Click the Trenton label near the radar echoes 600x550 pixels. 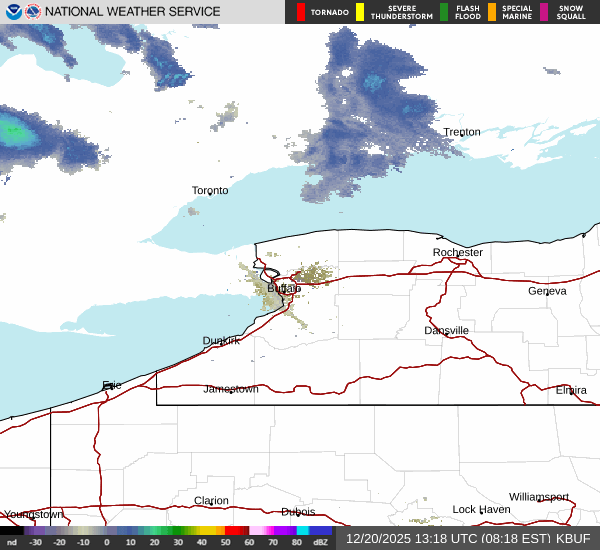[462, 132]
